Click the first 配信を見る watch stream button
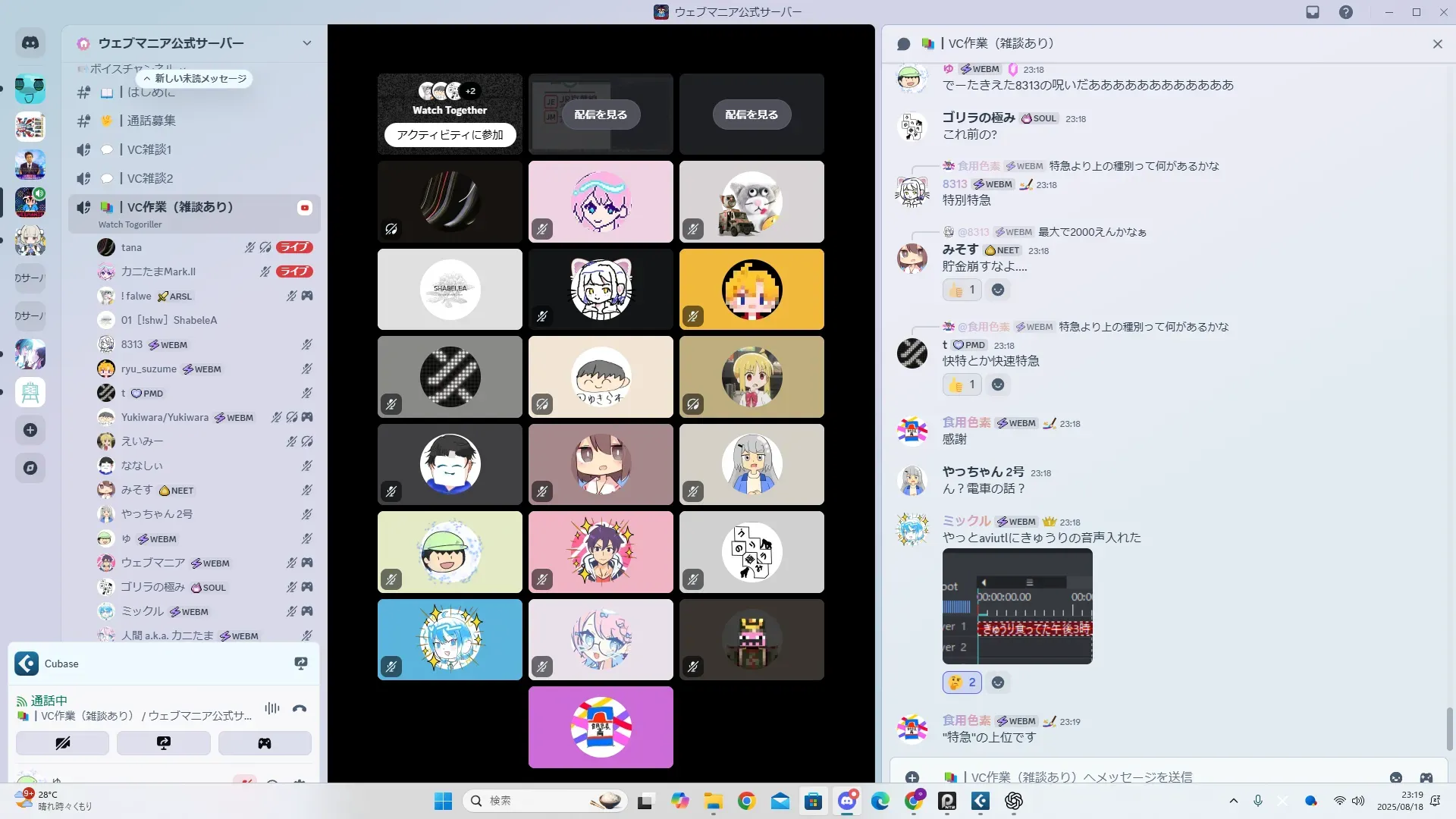 pyautogui.click(x=600, y=115)
